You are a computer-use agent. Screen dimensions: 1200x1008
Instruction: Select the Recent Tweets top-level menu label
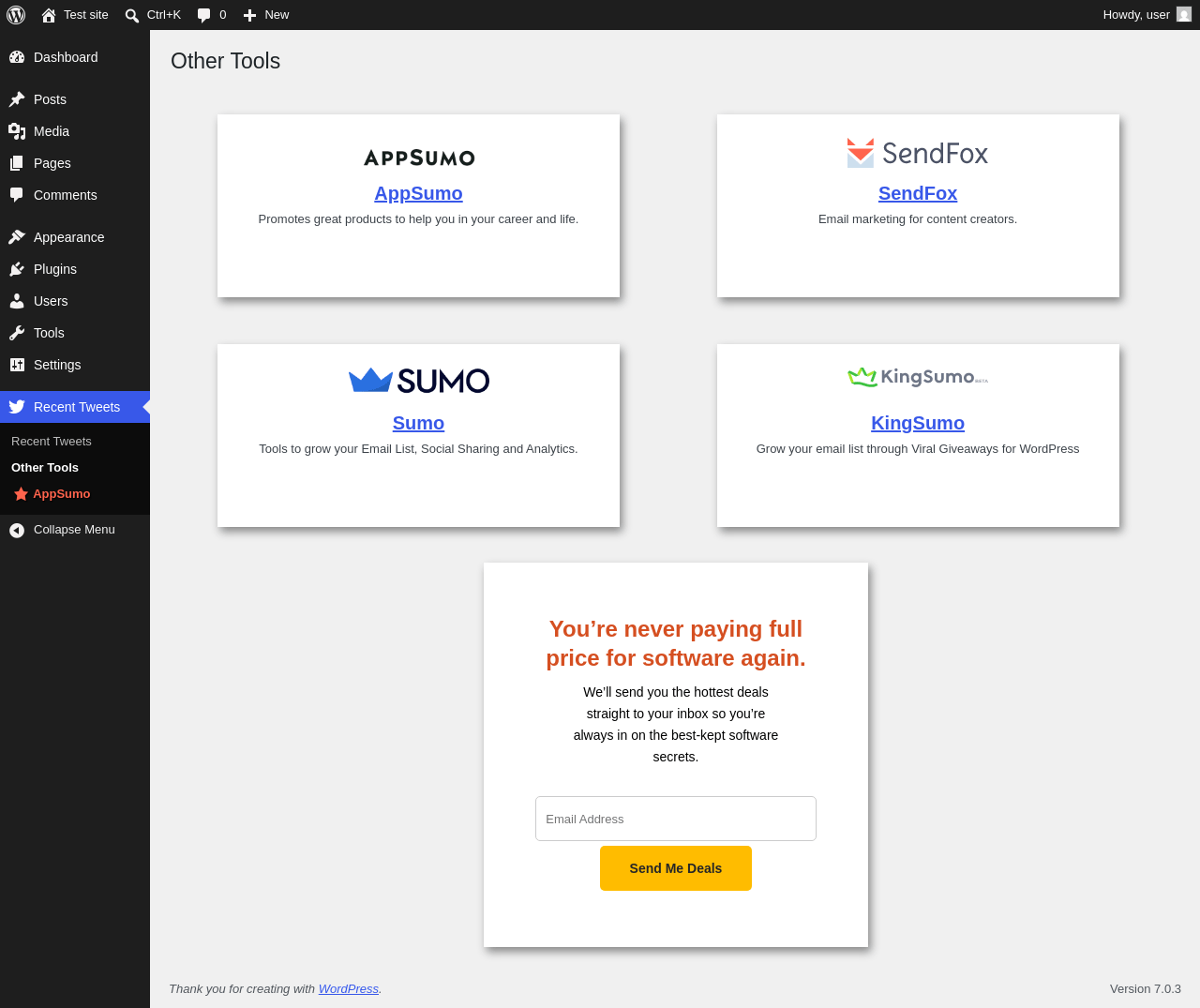point(77,407)
